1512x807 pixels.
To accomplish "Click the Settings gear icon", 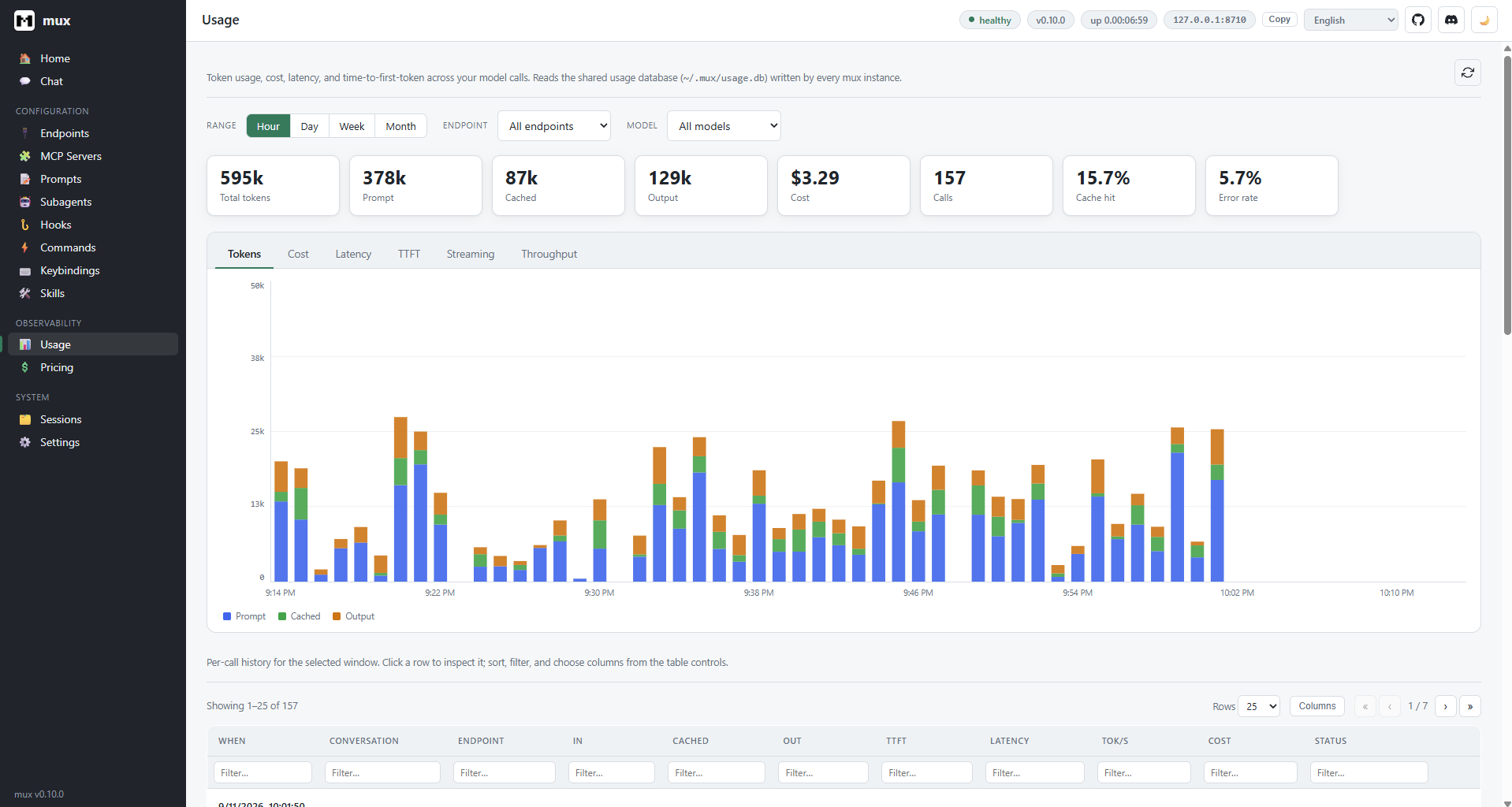I will tap(25, 442).
